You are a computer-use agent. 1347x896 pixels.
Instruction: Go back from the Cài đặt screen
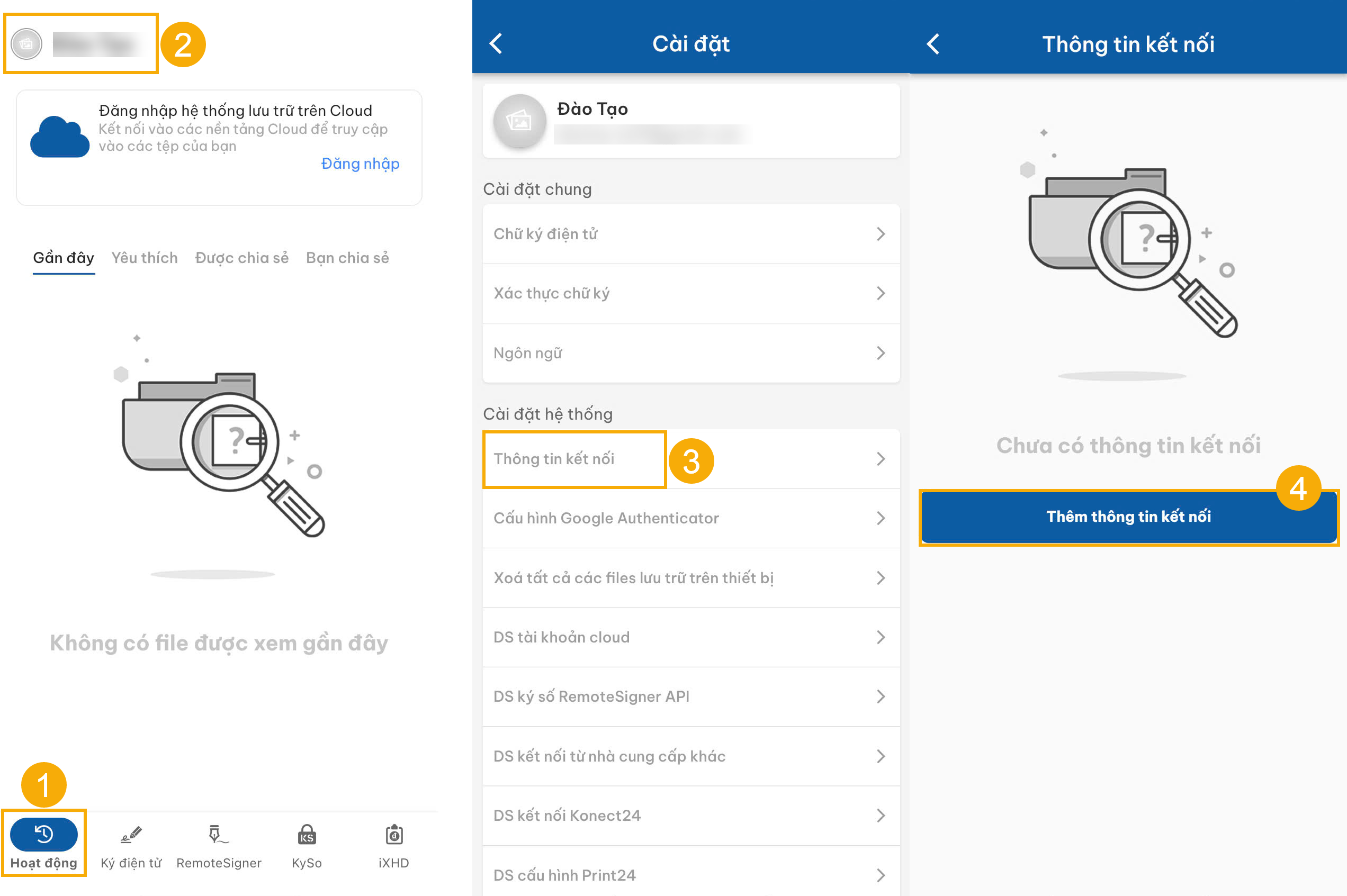(x=496, y=43)
